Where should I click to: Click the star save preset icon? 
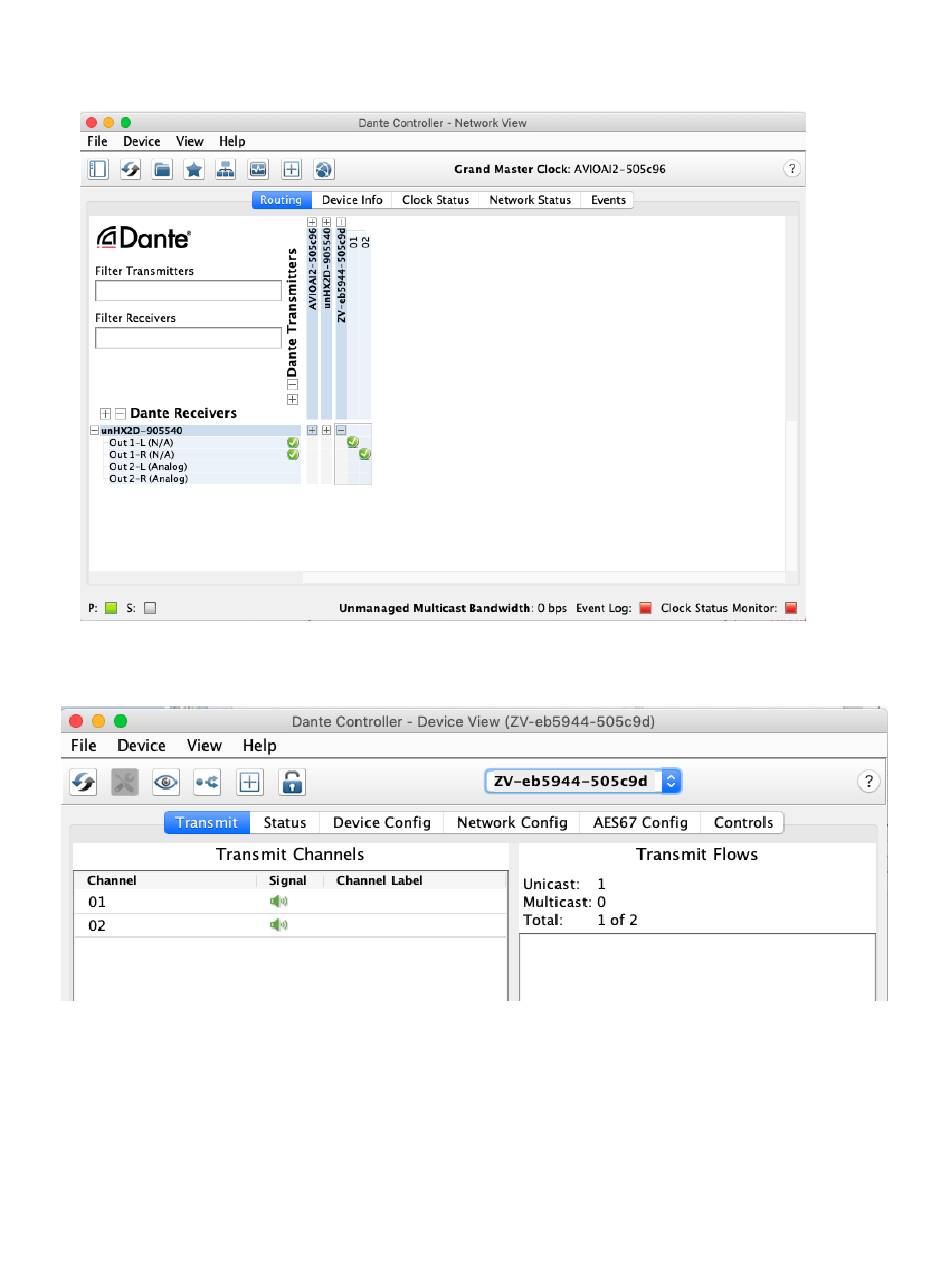pyautogui.click(x=194, y=170)
